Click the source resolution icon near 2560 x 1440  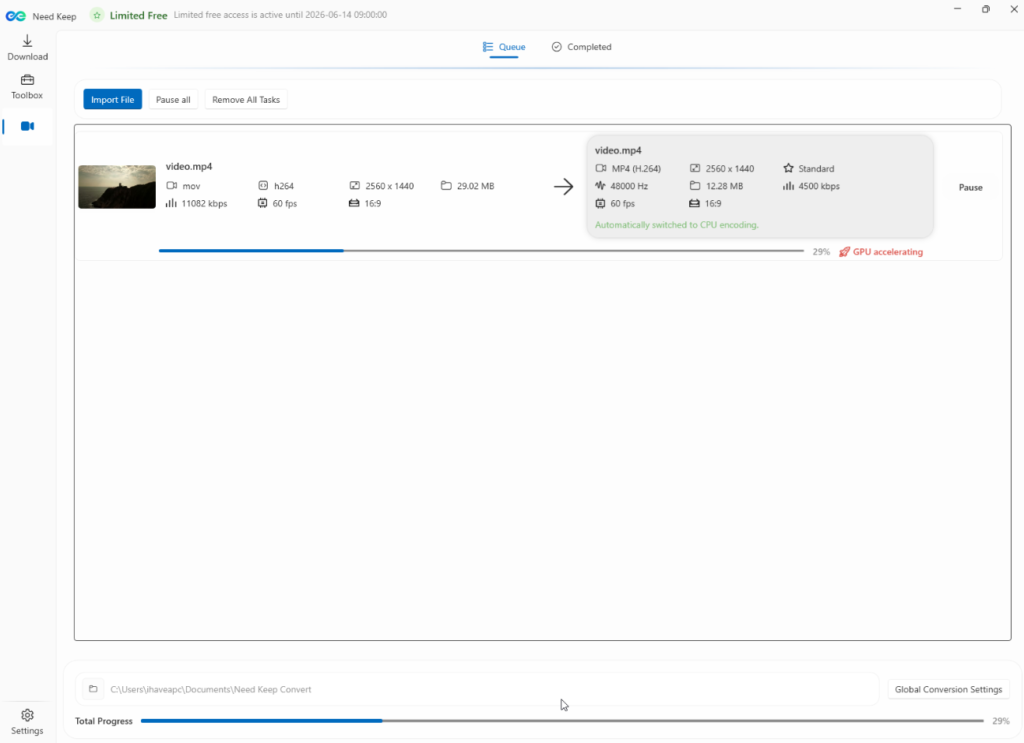355,185
